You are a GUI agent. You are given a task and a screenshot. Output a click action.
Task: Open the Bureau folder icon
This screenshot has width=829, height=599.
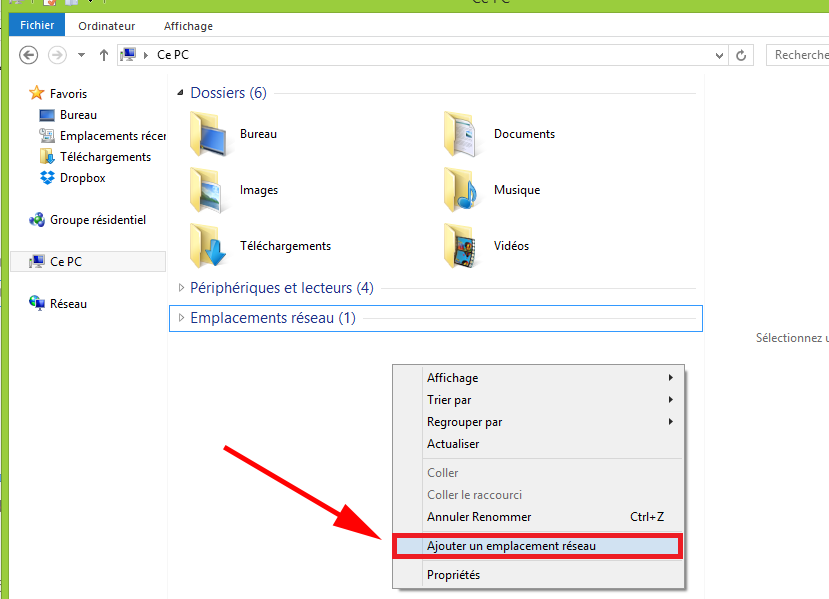click(x=209, y=134)
